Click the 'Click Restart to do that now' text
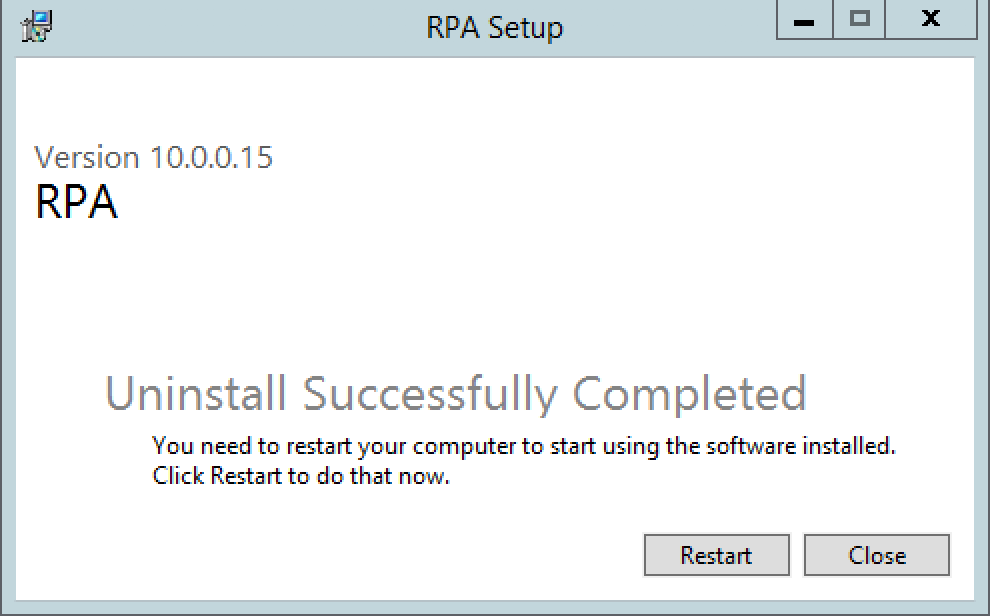 [300, 475]
